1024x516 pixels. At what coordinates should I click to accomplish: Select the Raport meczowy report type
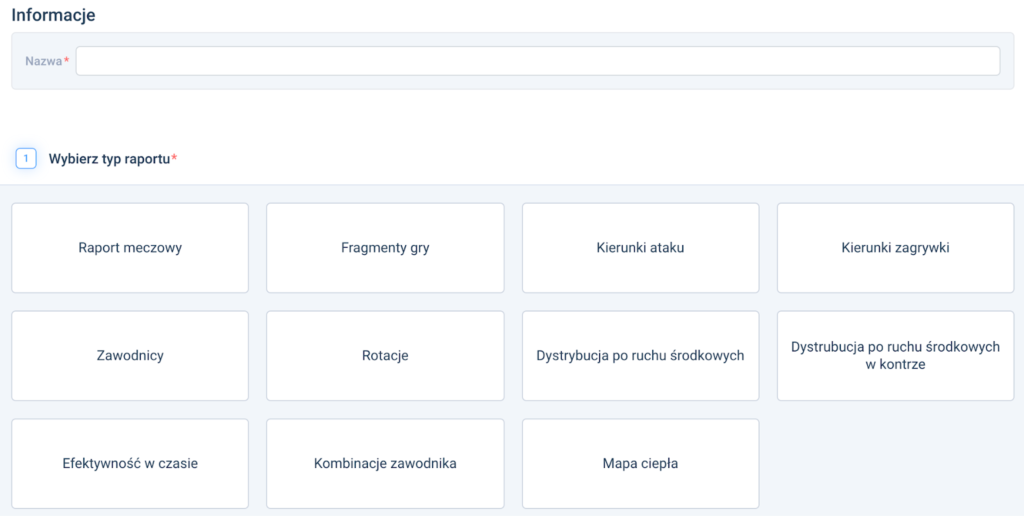click(130, 248)
